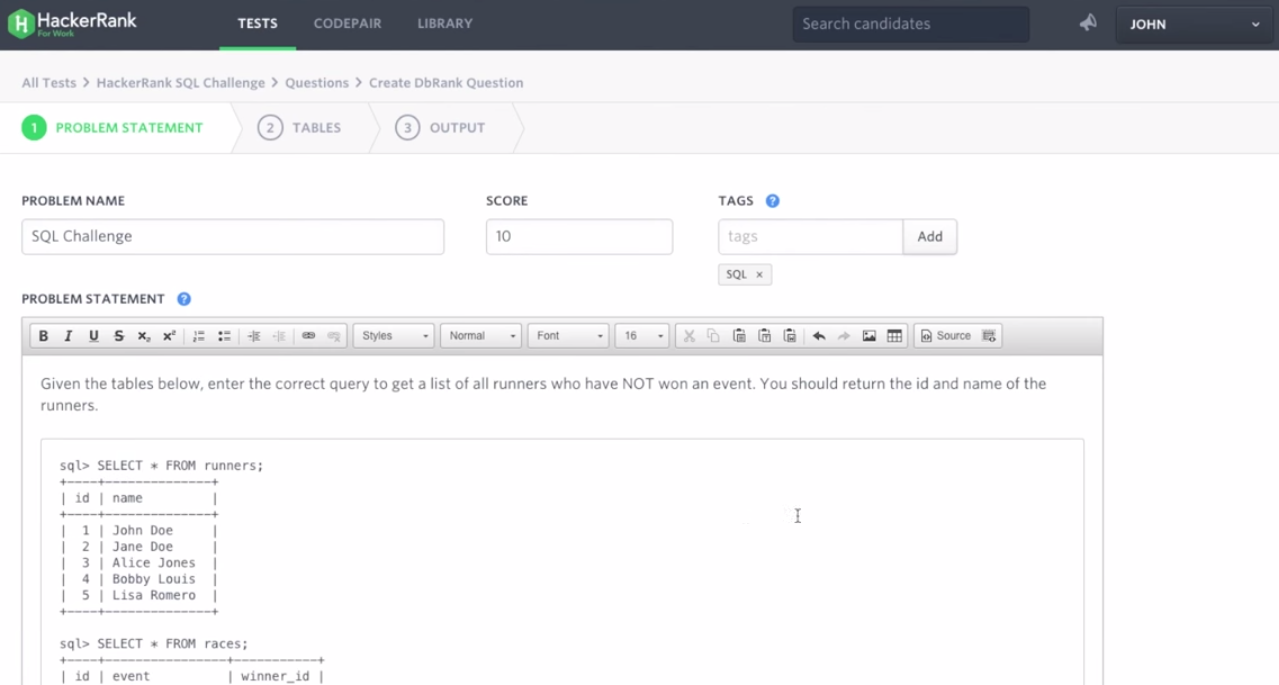This screenshot has height=685, width=1279.
Task: Paste from clipboard in editor toolbar
Action: click(739, 336)
